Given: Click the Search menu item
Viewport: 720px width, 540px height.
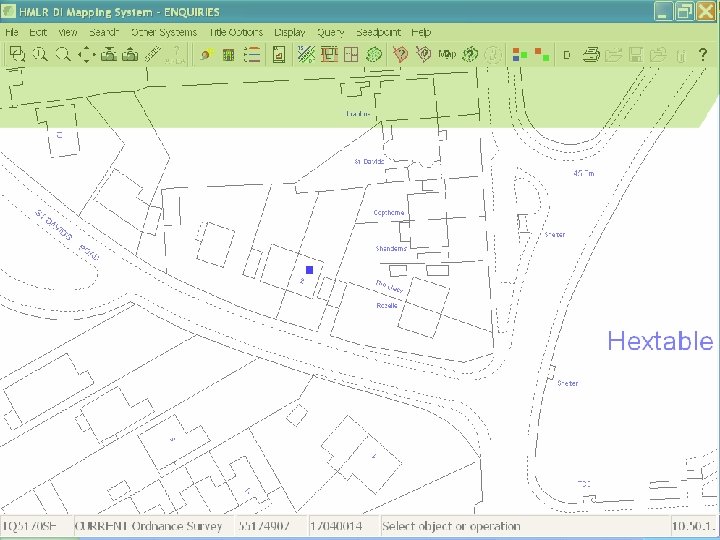Looking at the screenshot, I should [x=104, y=32].
